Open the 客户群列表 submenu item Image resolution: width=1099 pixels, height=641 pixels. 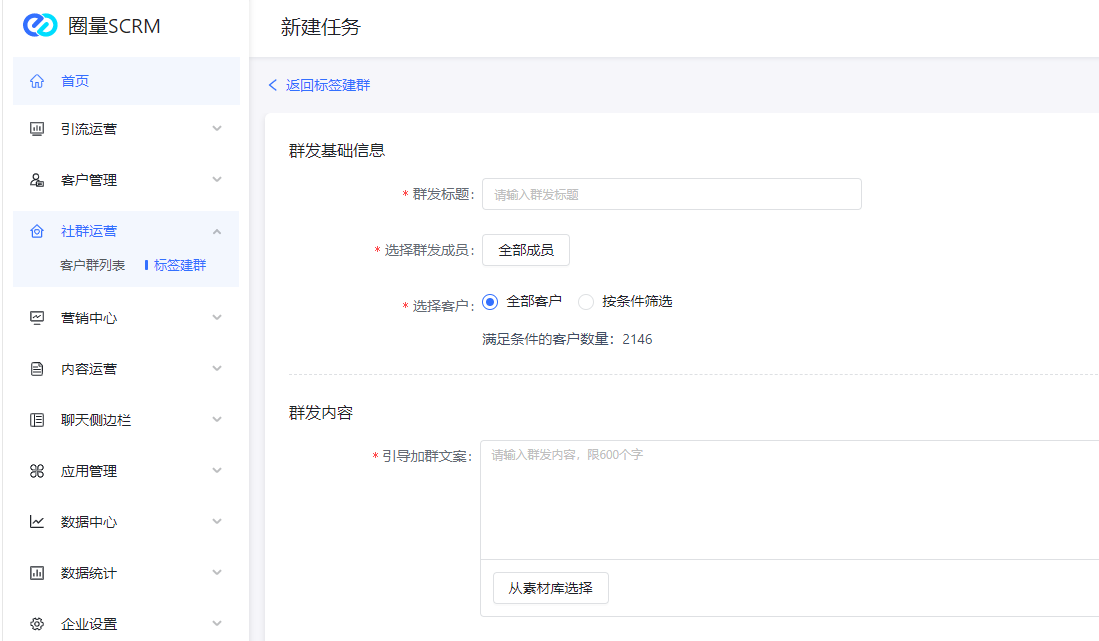click(x=93, y=265)
